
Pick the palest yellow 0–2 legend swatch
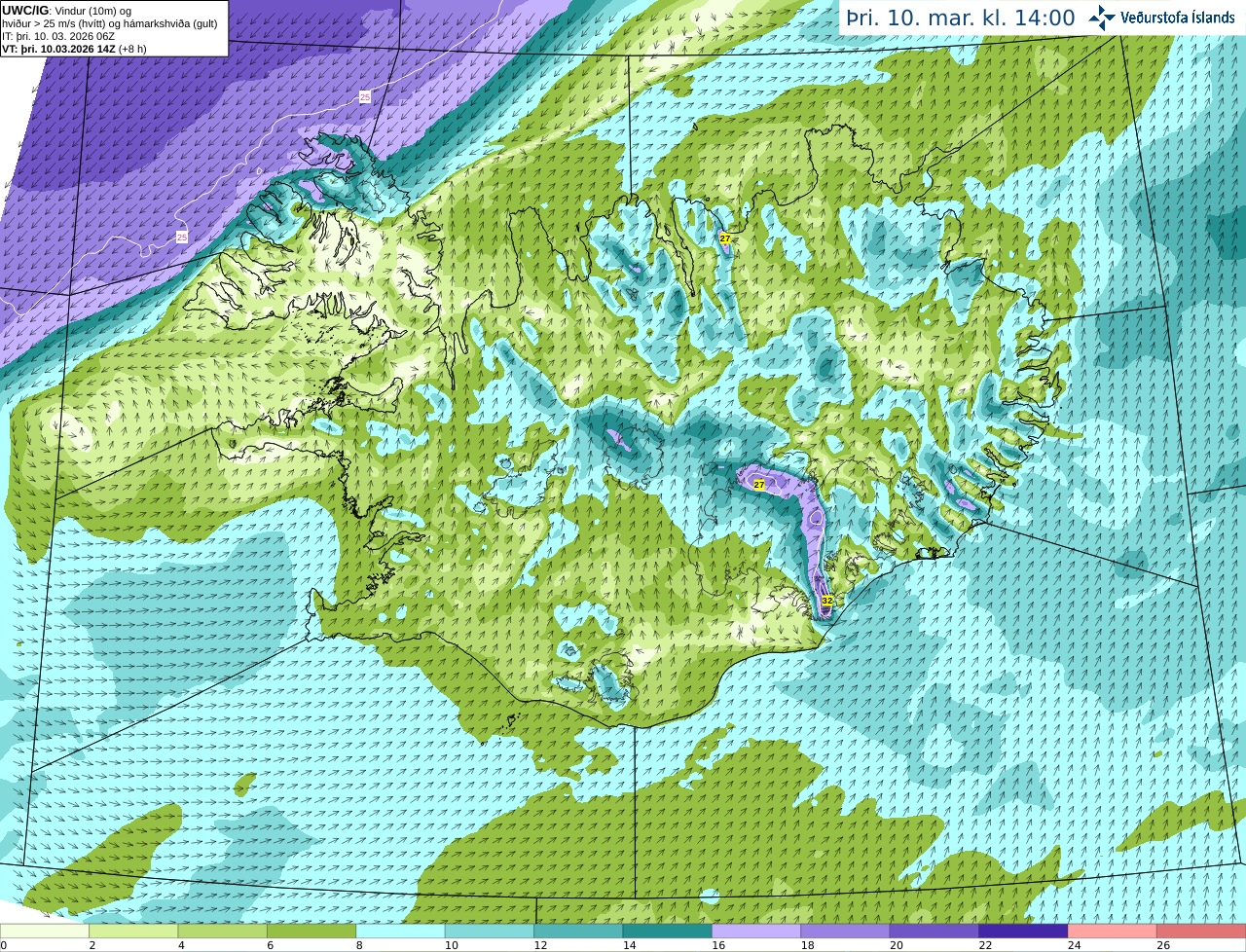[45, 931]
